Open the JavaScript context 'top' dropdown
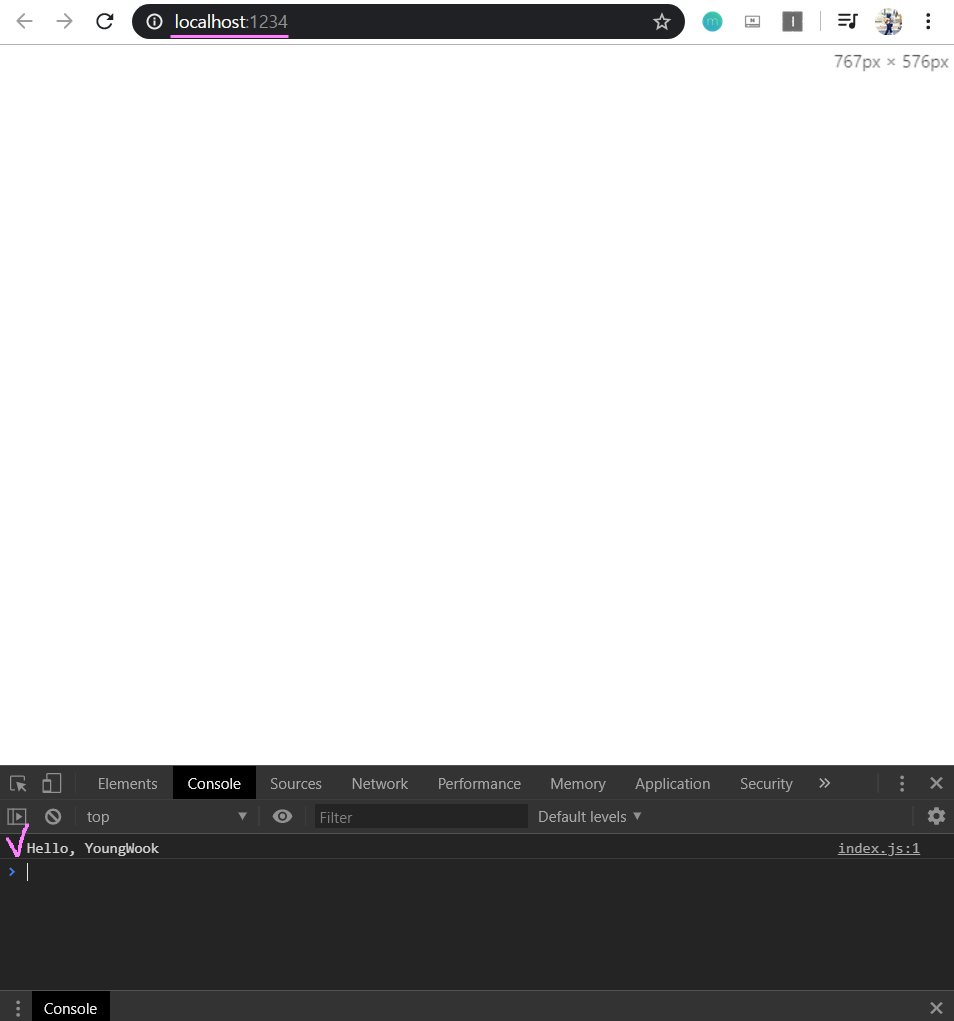954x1021 pixels. pyautogui.click(x=166, y=817)
